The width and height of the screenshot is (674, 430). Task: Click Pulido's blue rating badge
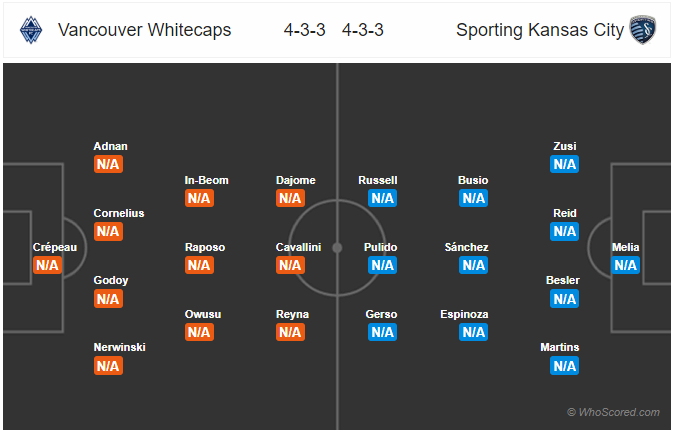(x=382, y=265)
